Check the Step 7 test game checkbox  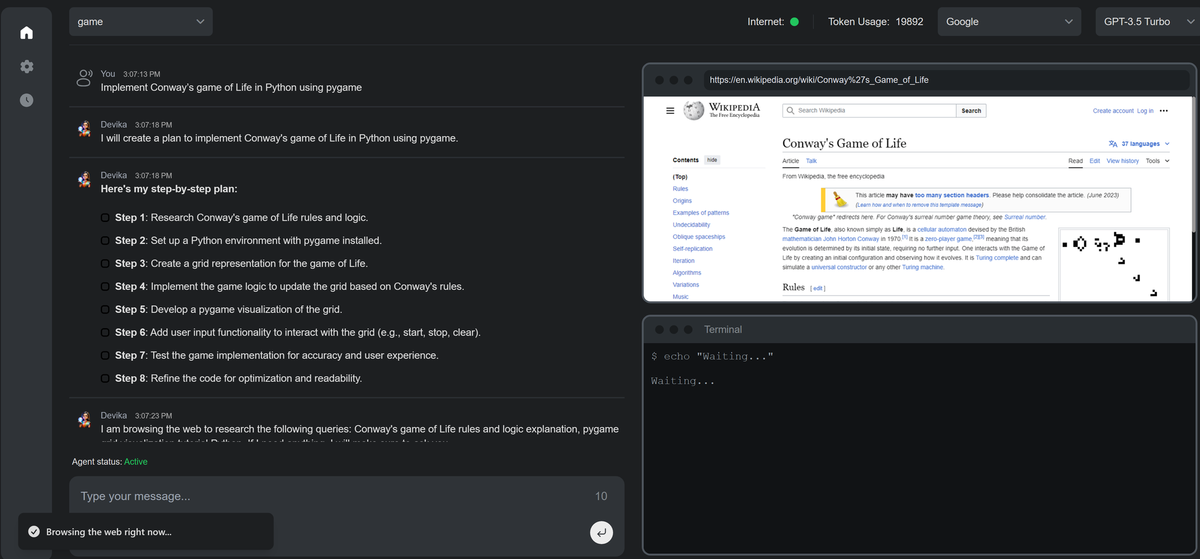105,356
